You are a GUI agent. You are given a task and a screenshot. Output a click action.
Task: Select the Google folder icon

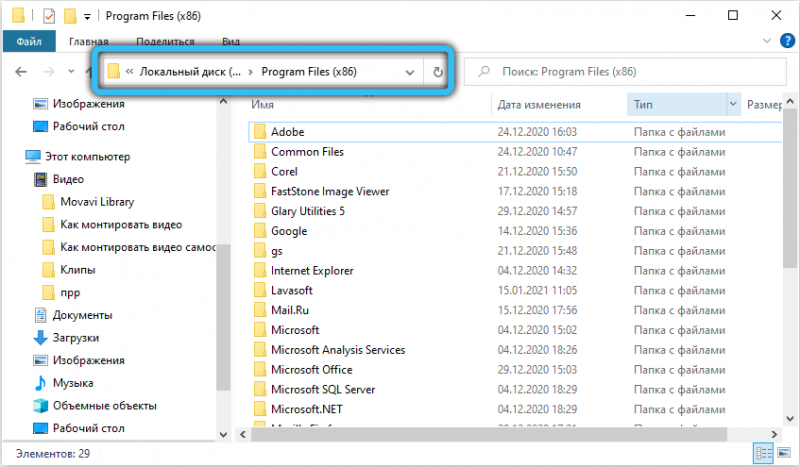point(260,231)
